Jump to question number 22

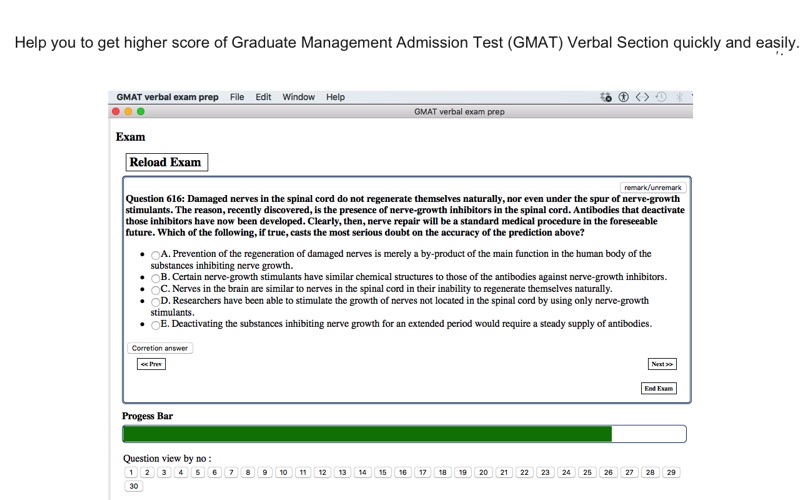pos(524,472)
